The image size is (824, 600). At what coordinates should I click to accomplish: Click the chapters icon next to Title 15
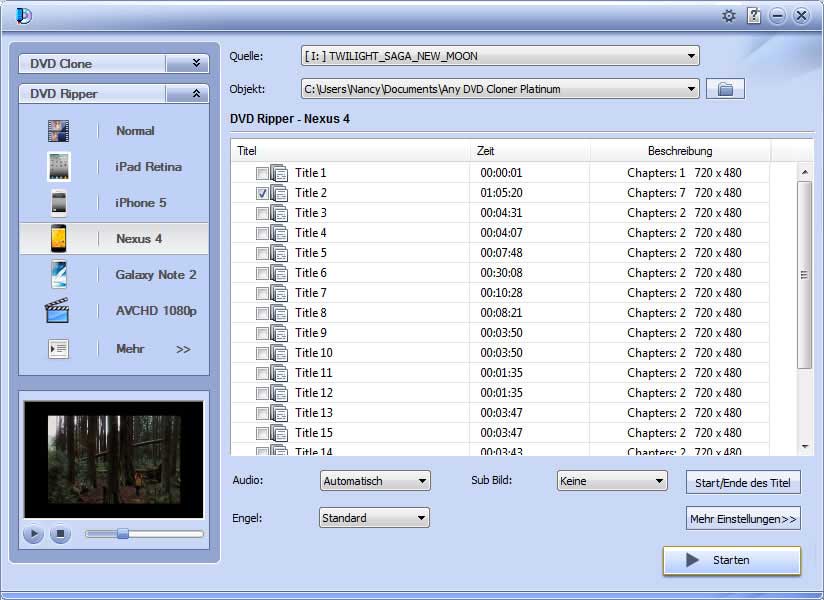click(x=279, y=432)
